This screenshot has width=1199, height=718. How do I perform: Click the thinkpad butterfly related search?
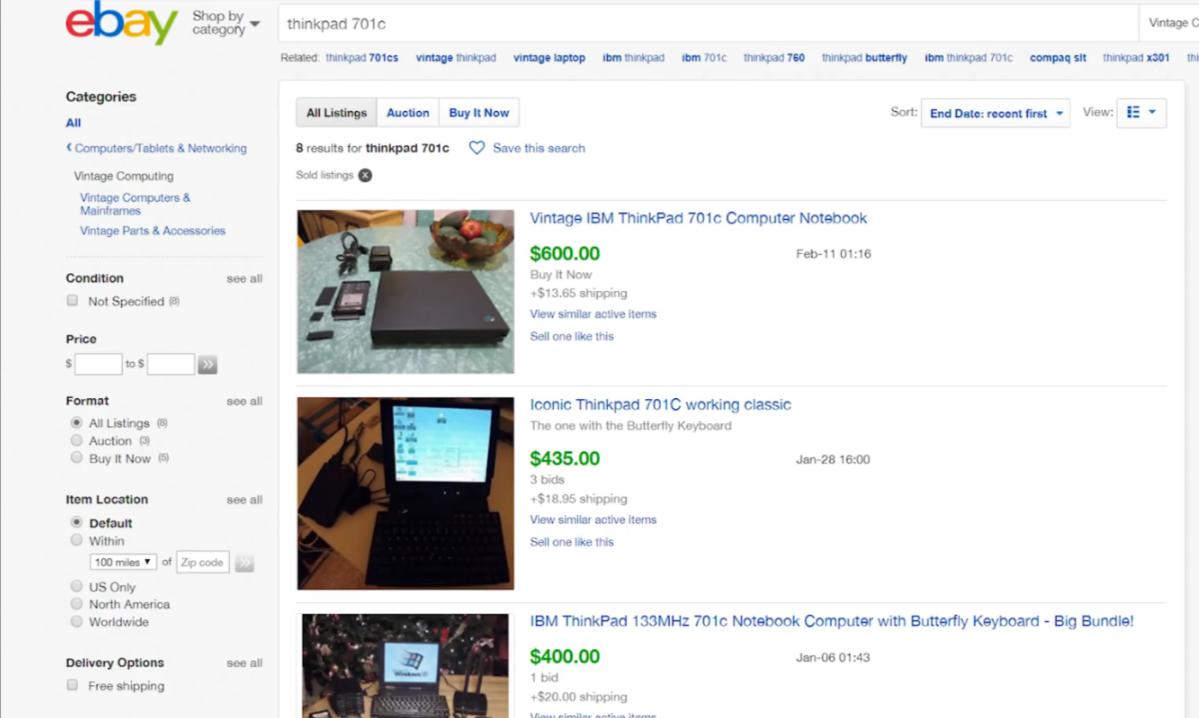click(x=864, y=57)
